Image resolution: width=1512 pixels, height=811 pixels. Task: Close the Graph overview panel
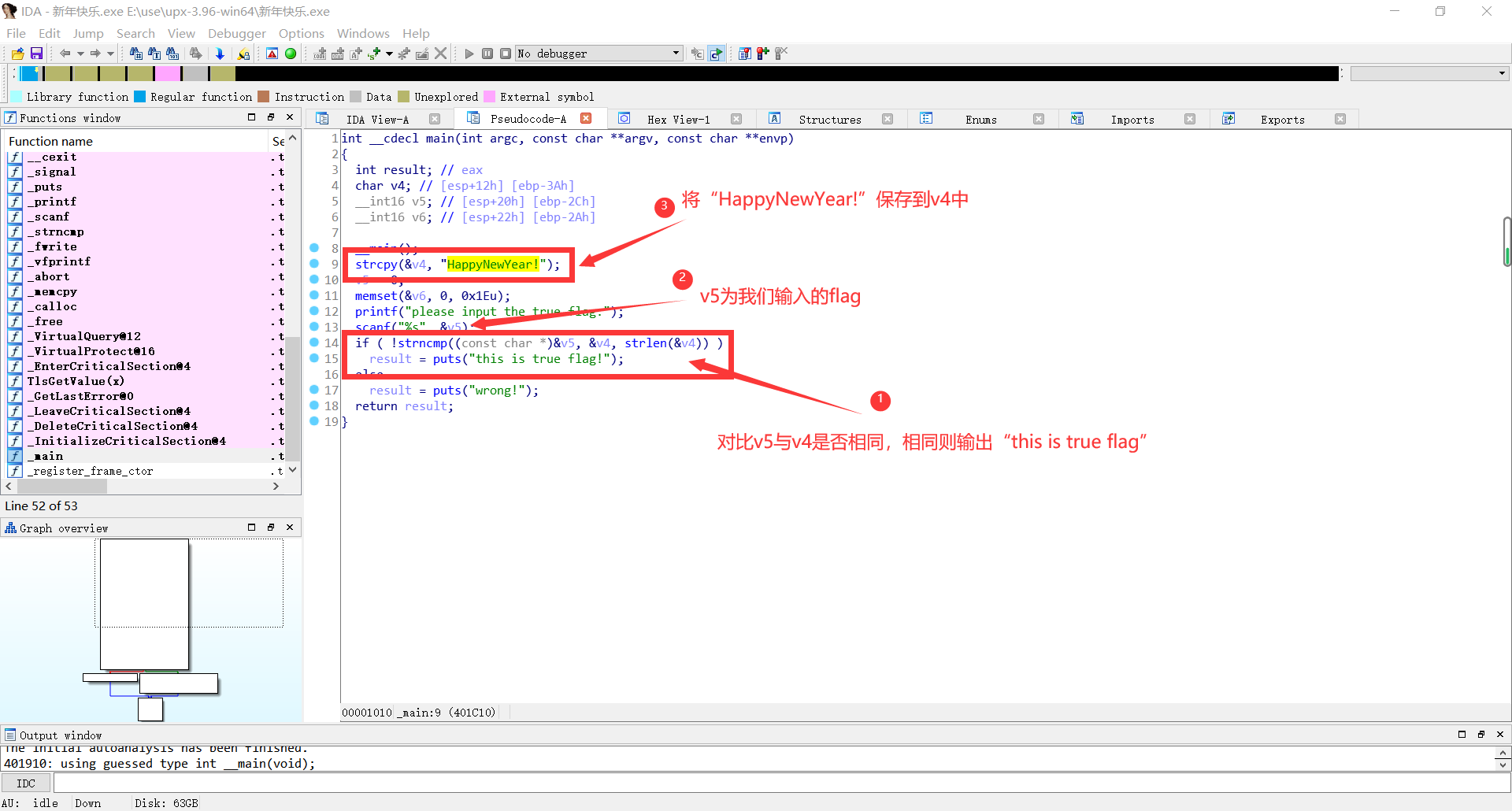[x=290, y=528]
